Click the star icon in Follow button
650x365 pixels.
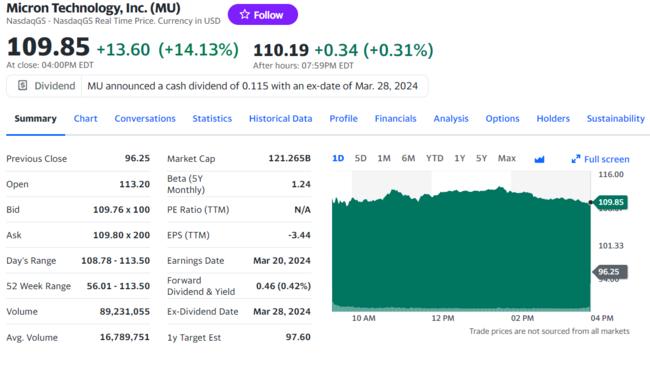(245, 15)
